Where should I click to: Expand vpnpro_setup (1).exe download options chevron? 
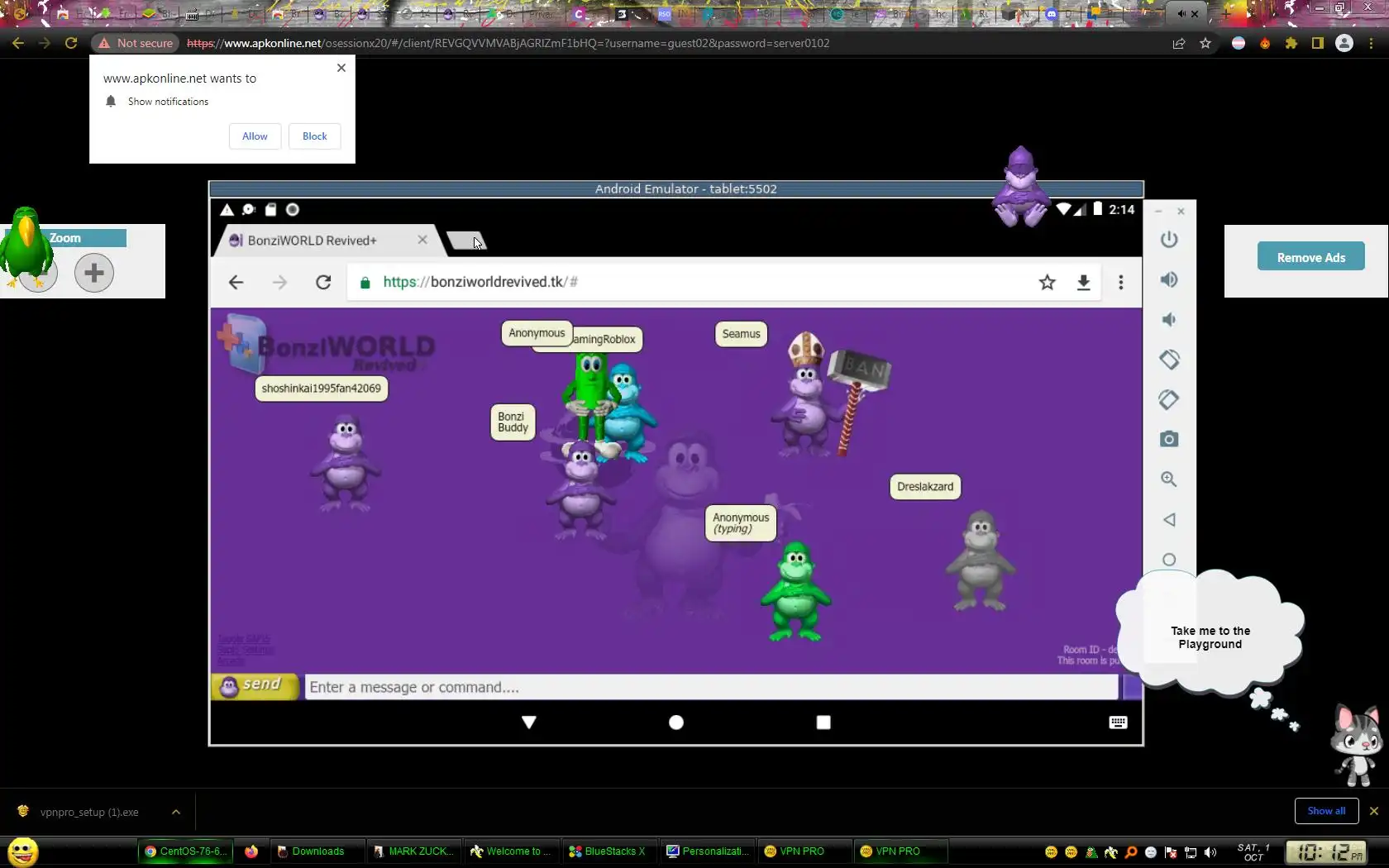click(176, 812)
